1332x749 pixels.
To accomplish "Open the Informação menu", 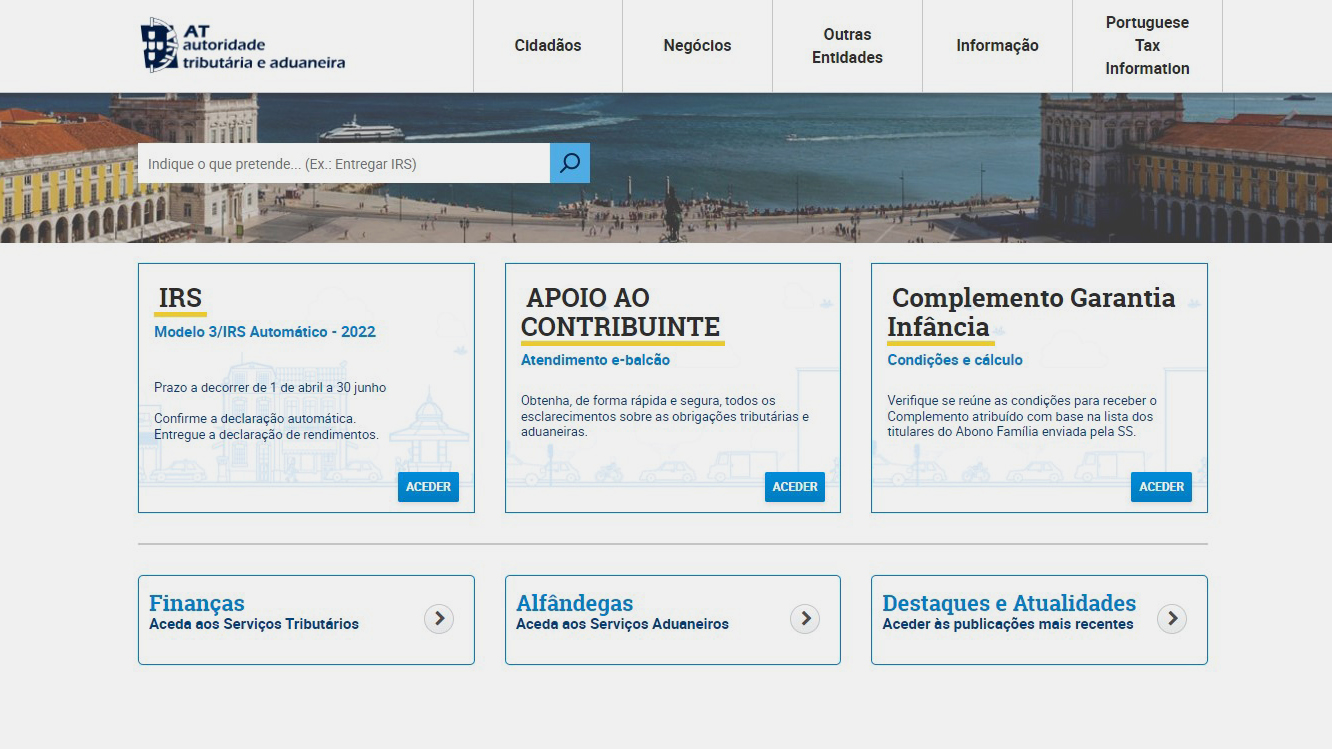I will pyautogui.click(x=997, y=46).
